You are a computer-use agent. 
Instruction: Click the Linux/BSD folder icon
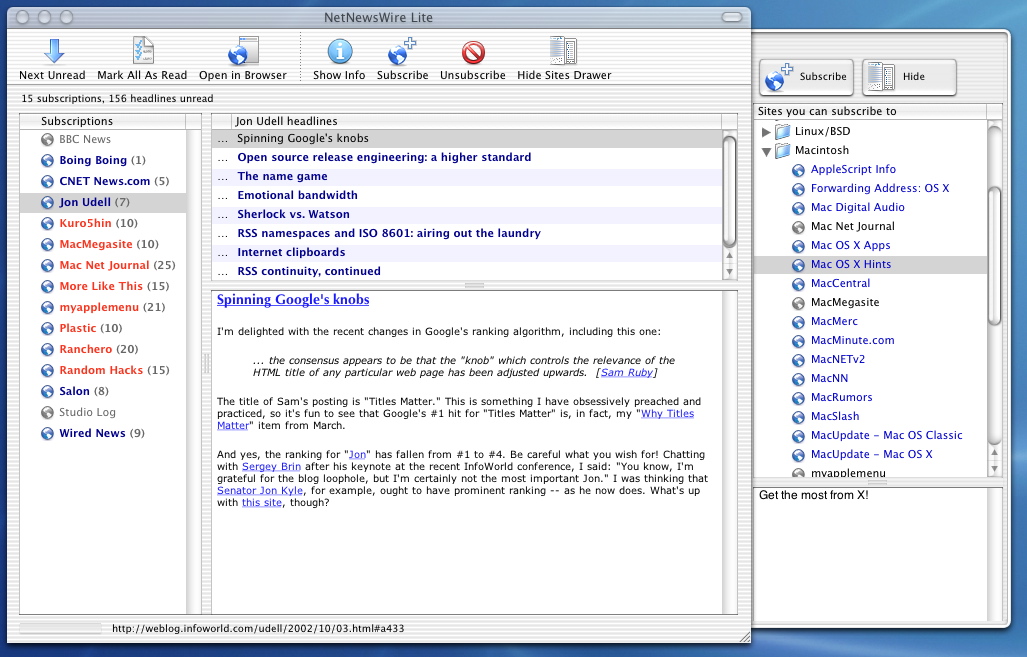click(x=783, y=132)
